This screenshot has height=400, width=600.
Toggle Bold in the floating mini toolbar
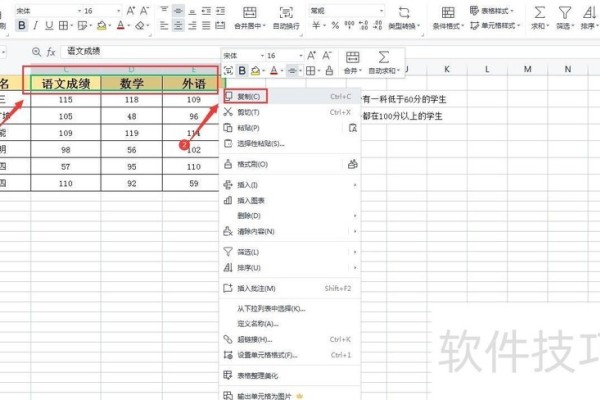click(242, 70)
